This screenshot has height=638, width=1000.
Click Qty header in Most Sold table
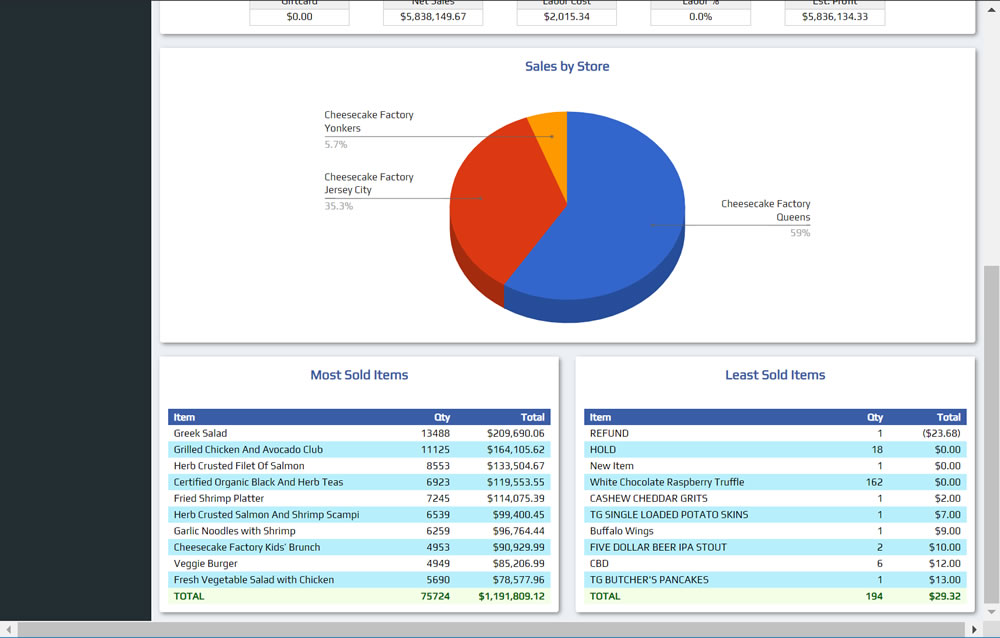click(442, 417)
